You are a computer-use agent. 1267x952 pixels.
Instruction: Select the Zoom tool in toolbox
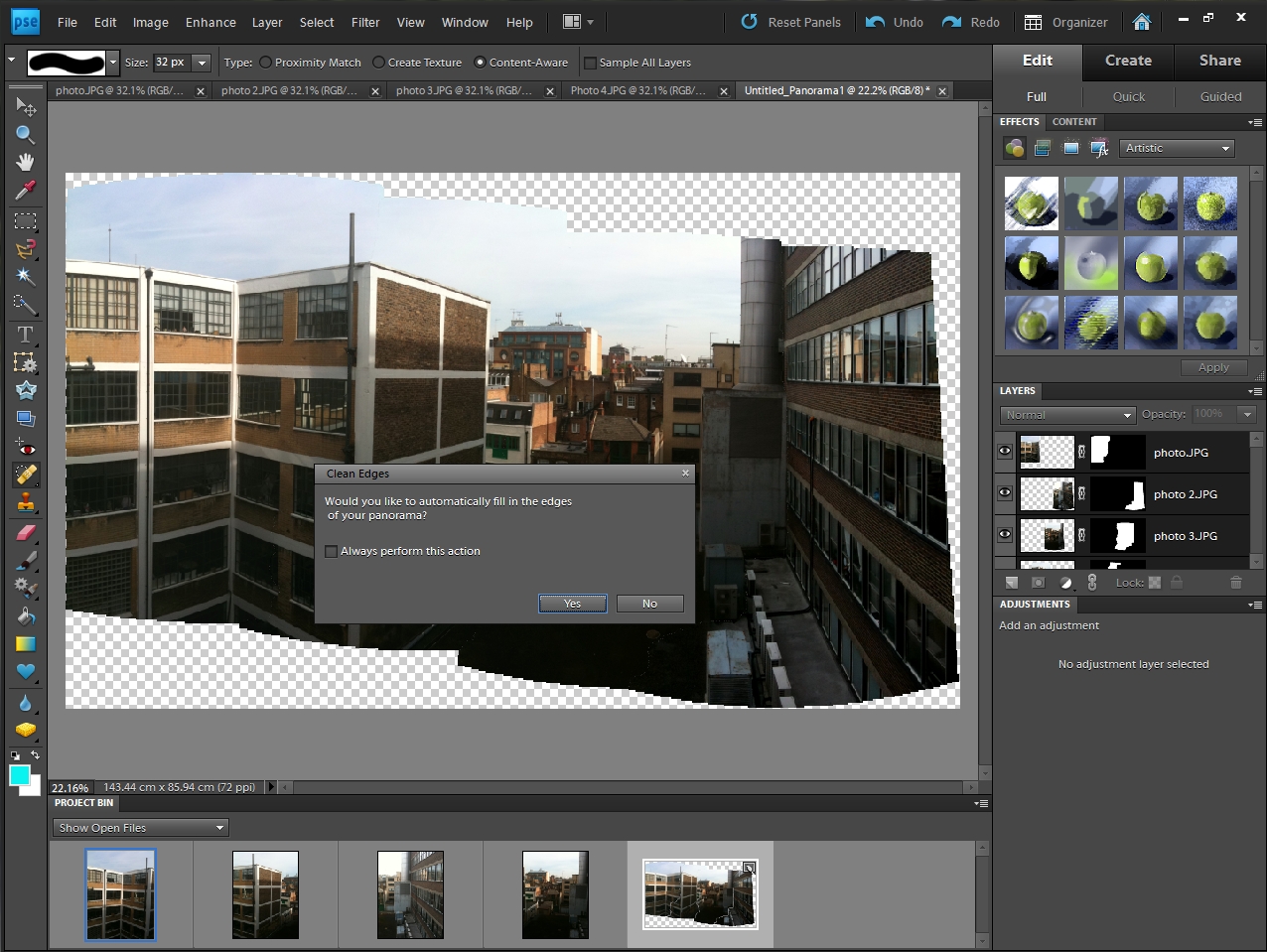(x=26, y=134)
